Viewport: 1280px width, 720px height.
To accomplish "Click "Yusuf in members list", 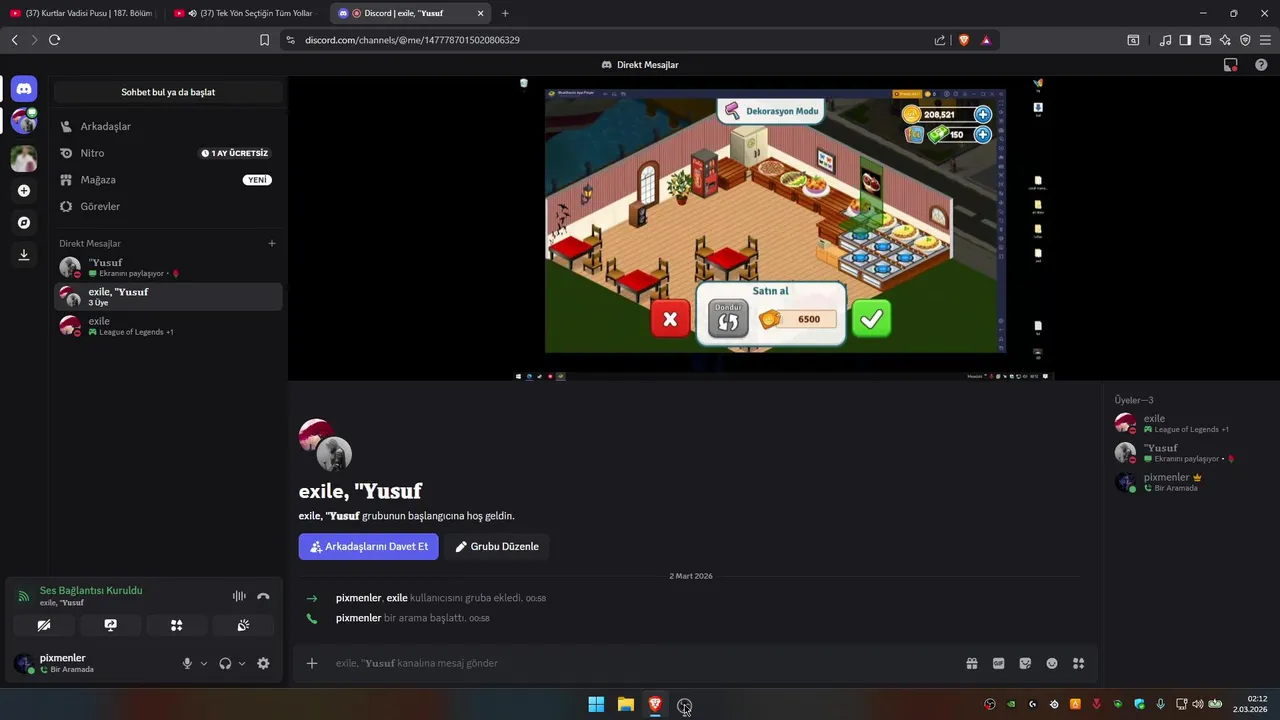I will pyautogui.click(x=1190, y=452).
